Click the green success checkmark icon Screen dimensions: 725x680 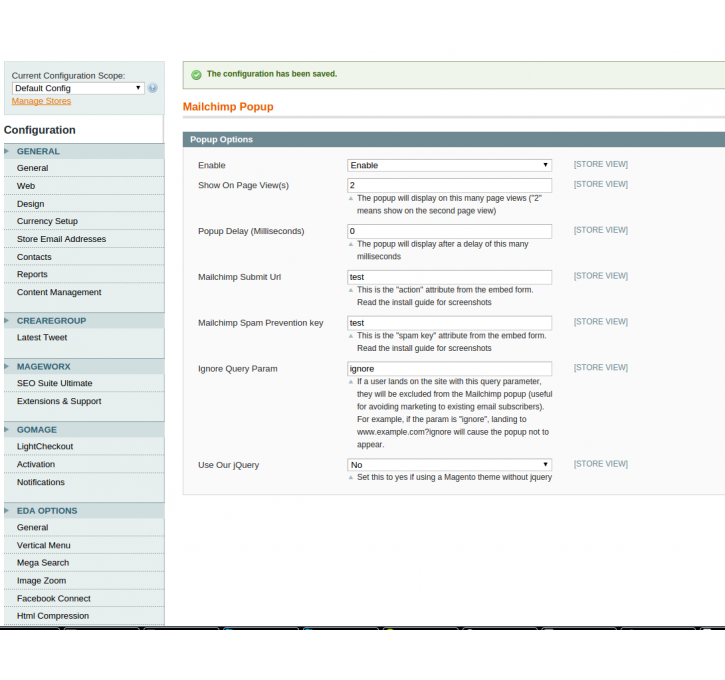(197, 74)
